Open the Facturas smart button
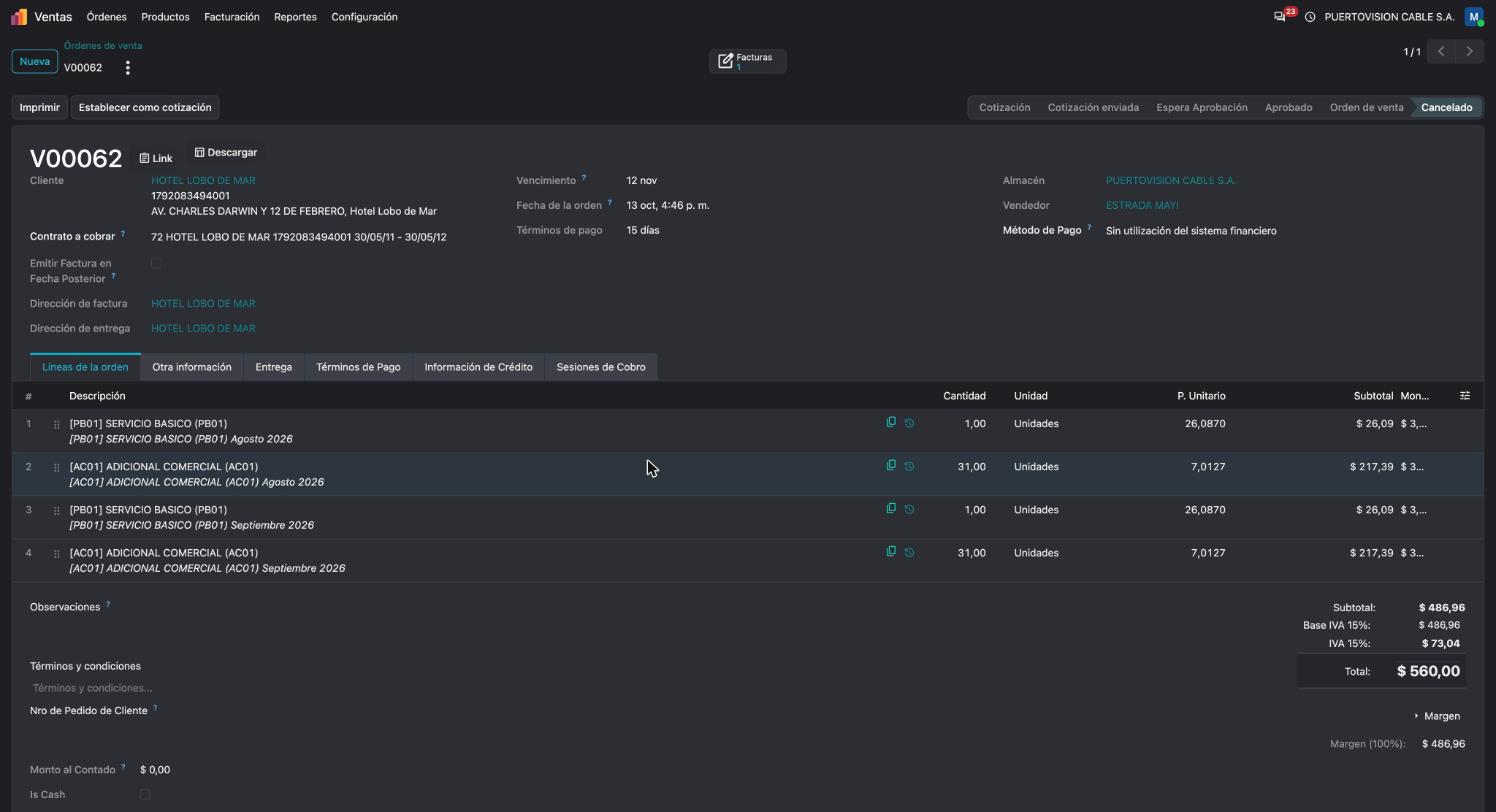The height and width of the screenshot is (812, 1496). tap(748, 61)
